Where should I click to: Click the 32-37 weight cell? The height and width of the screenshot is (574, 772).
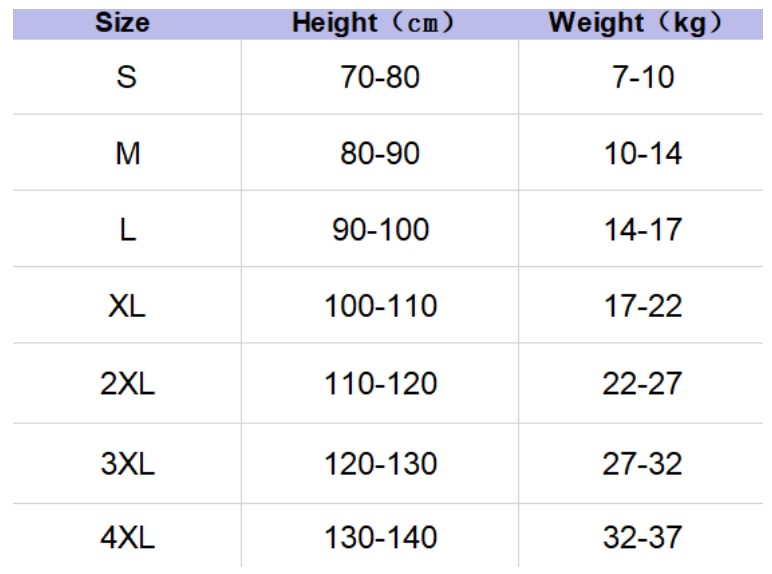(x=641, y=538)
